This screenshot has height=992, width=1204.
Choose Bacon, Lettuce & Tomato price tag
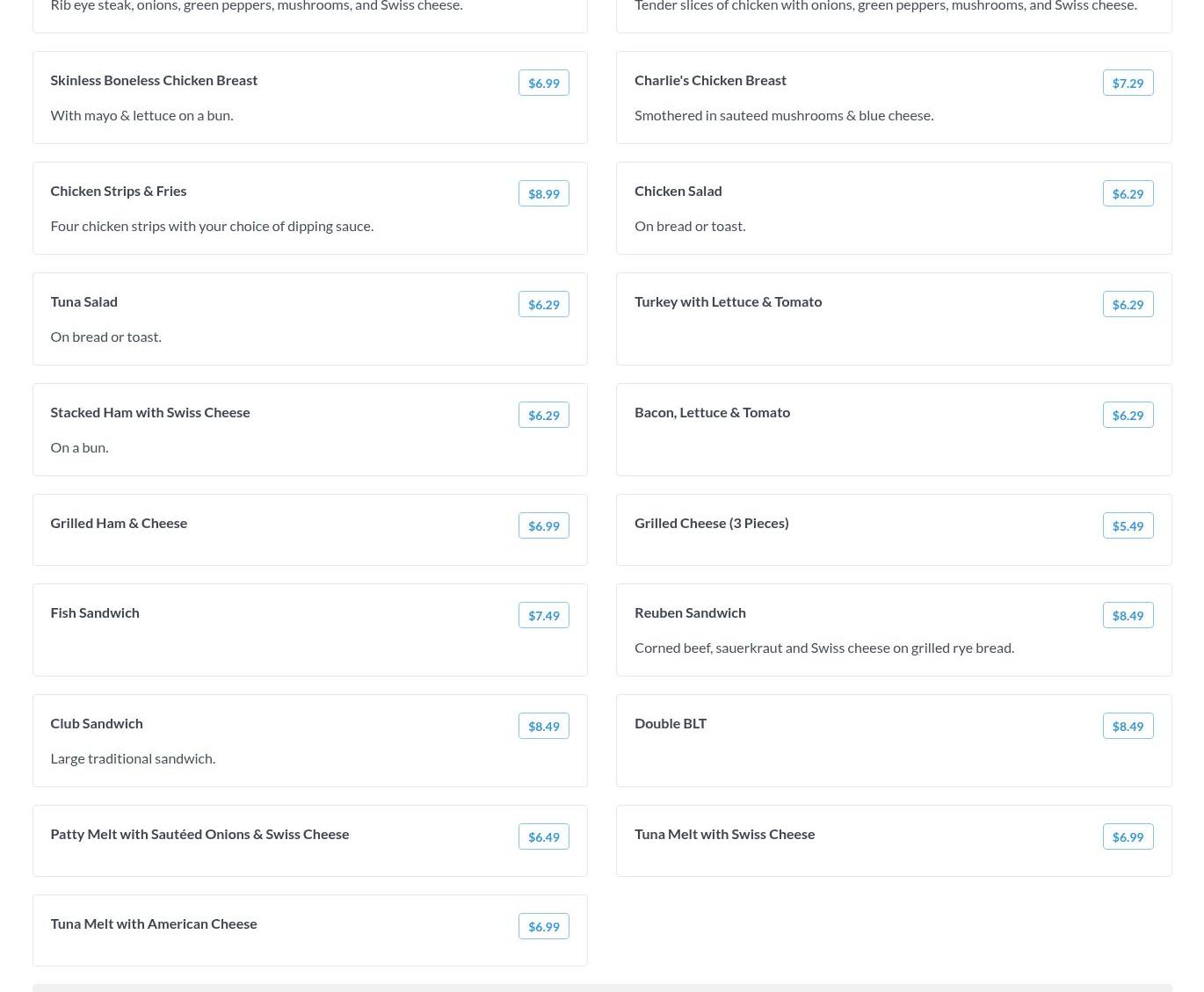pos(1128,415)
